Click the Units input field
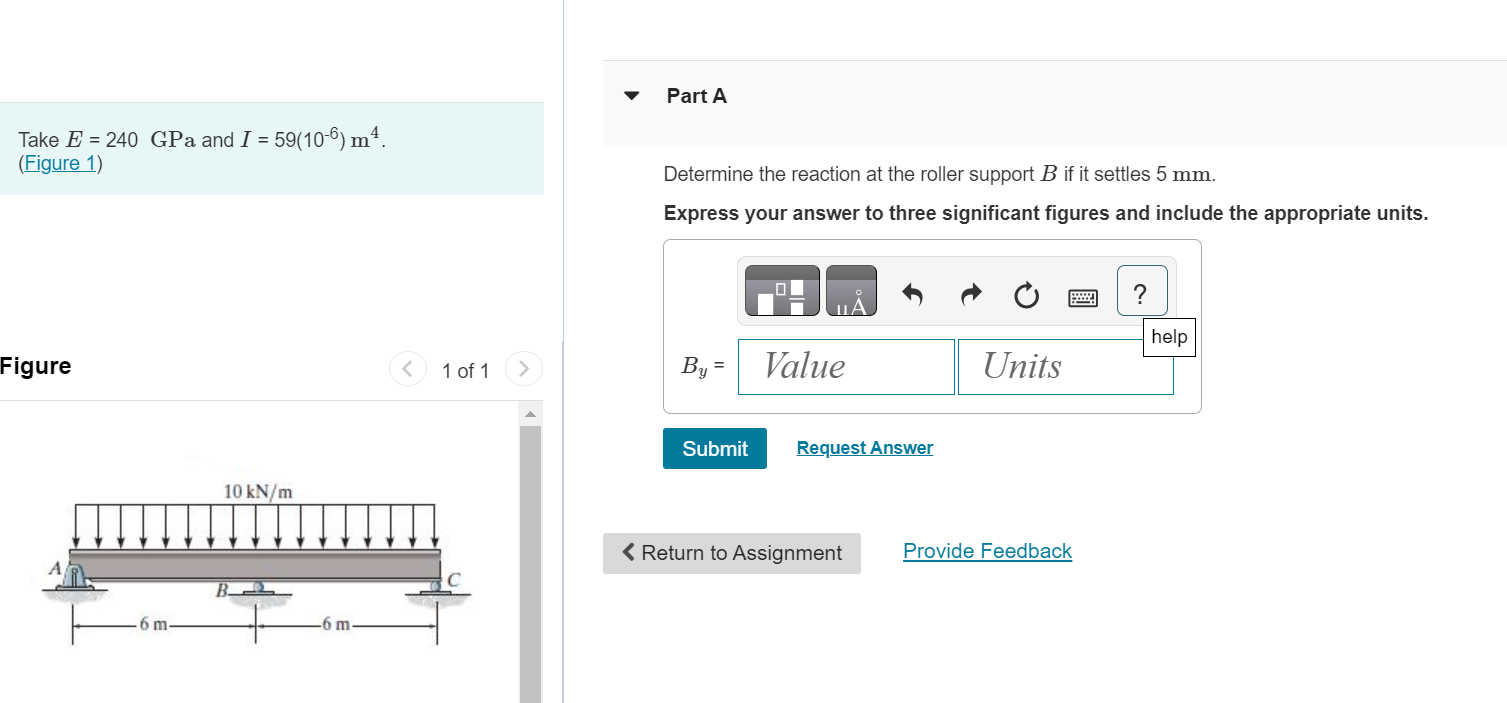The image size is (1507, 703). [x=1064, y=366]
